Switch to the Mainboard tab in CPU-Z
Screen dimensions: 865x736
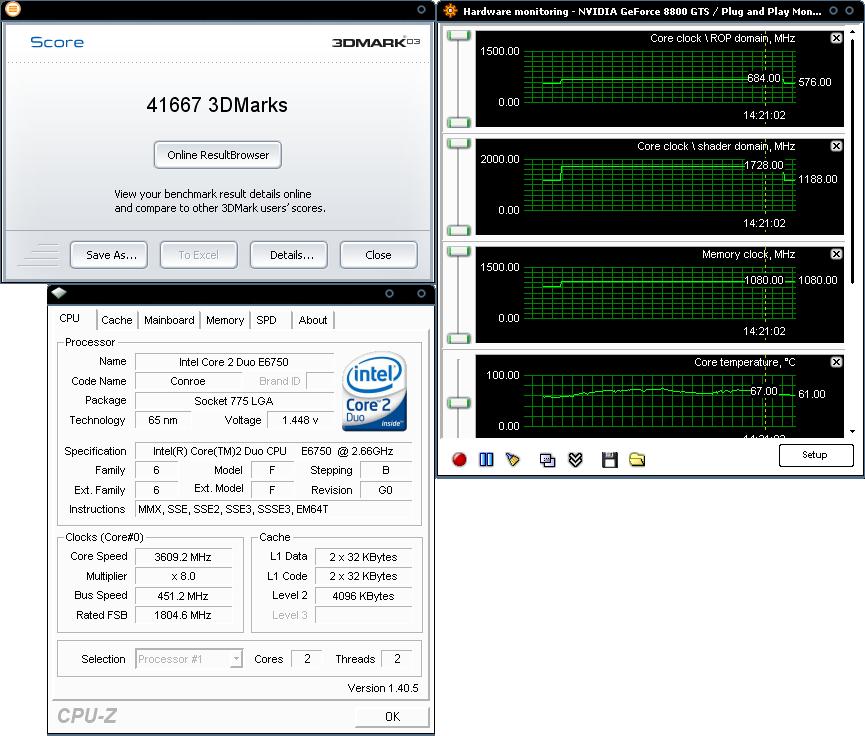[169, 320]
